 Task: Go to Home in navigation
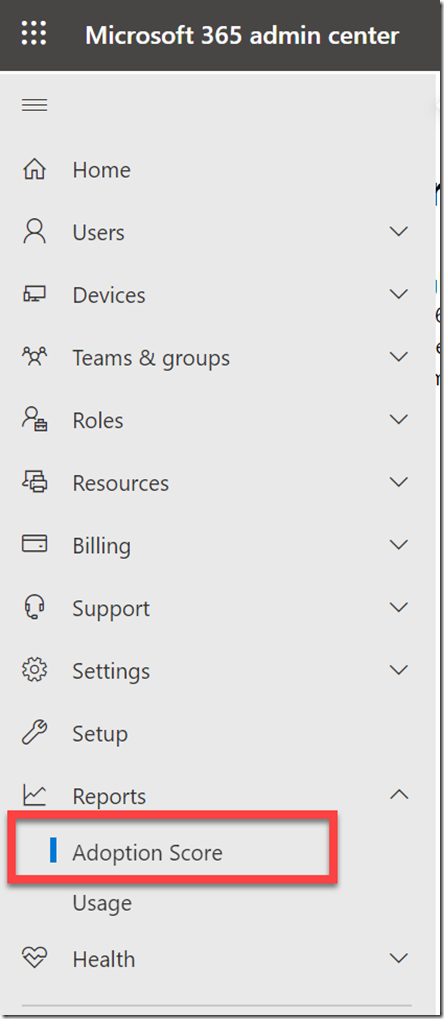pyautogui.click(x=101, y=170)
